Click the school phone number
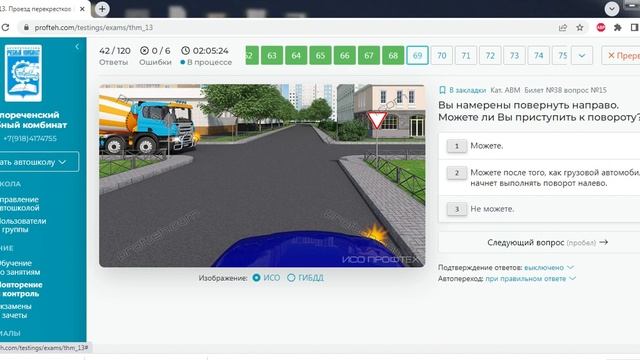640x360 pixels. click(30, 139)
